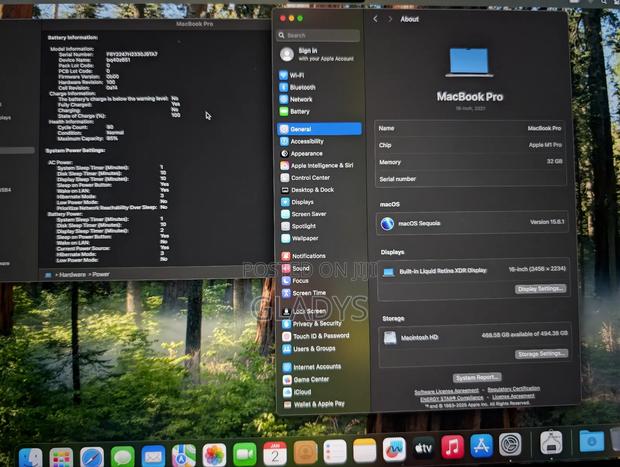Select General in the sidebar
This screenshot has width=620, height=467.
pos(319,129)
